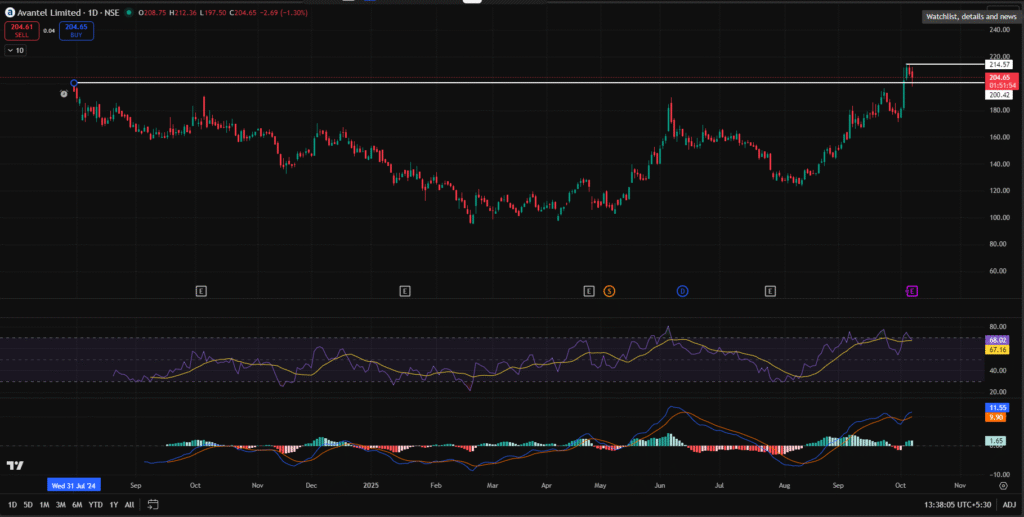1024x517 pixels.
Task: Open the 1D interval selector in the title
Action: click(93, 13)
